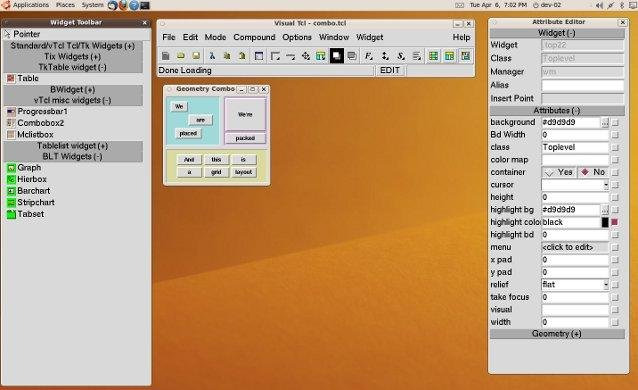Click the Anchor (four arrows) toolbar icon
Screen dimensions: 638x390
306,56
